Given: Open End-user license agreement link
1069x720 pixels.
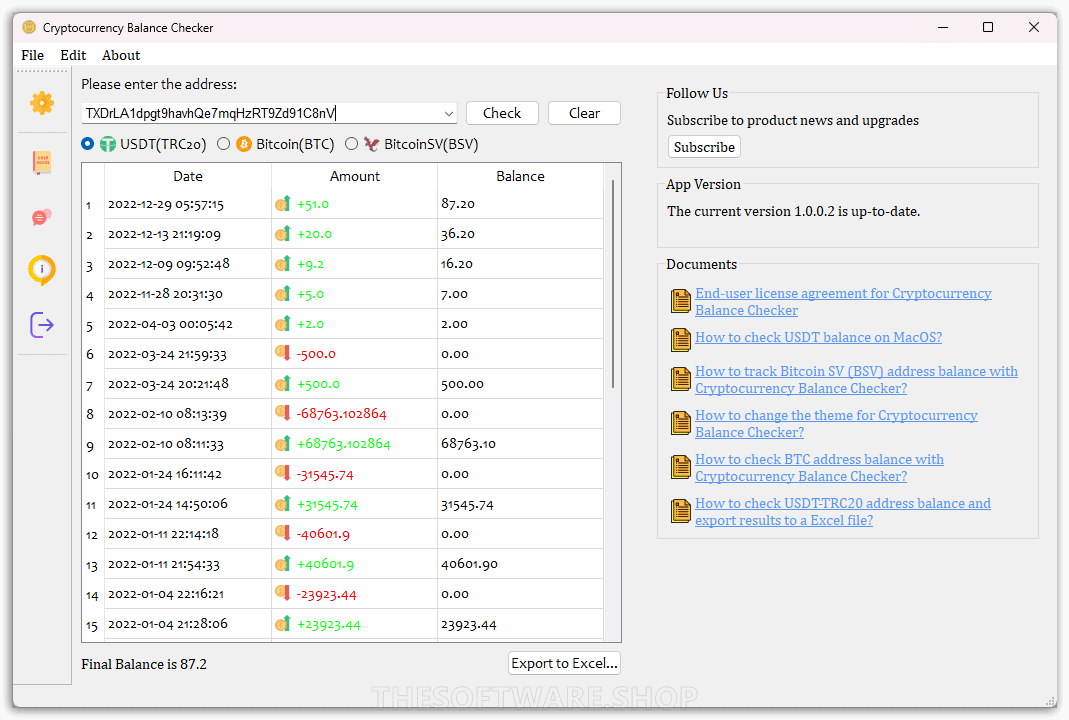Looking at the screenshot, I should (x=843, y=301).
